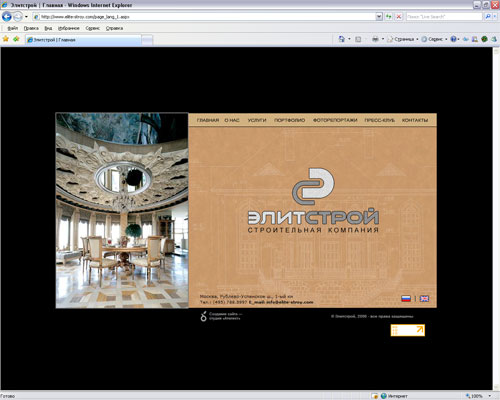Open the ФОТОРЕПОРТАЖИ page
This screenshot has width=500, height=400.
[x=335, y=120]
